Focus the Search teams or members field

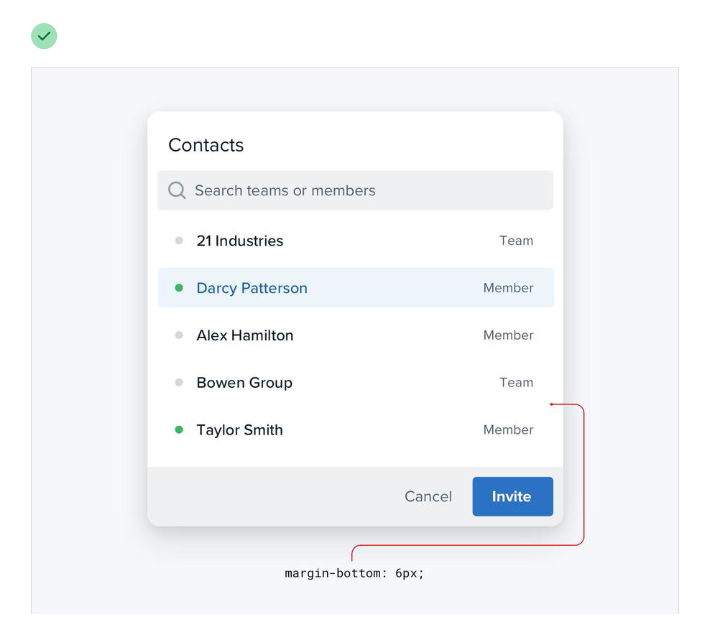360,190
